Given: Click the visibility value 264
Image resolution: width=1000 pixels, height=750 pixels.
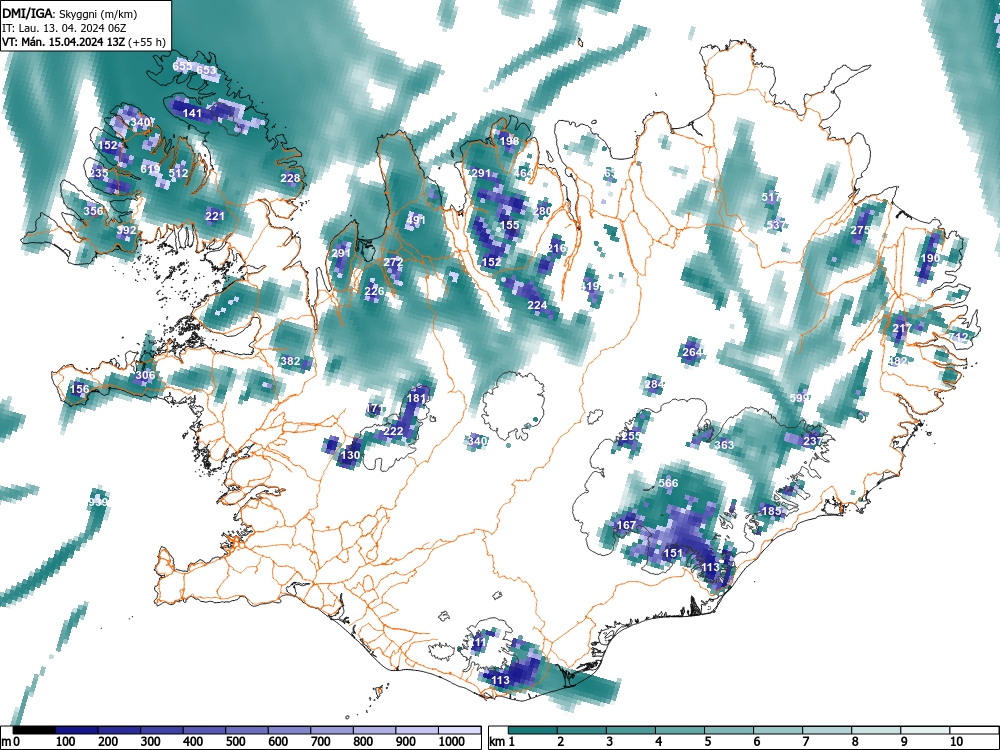Looking at the screenshot, I should 692,352.
